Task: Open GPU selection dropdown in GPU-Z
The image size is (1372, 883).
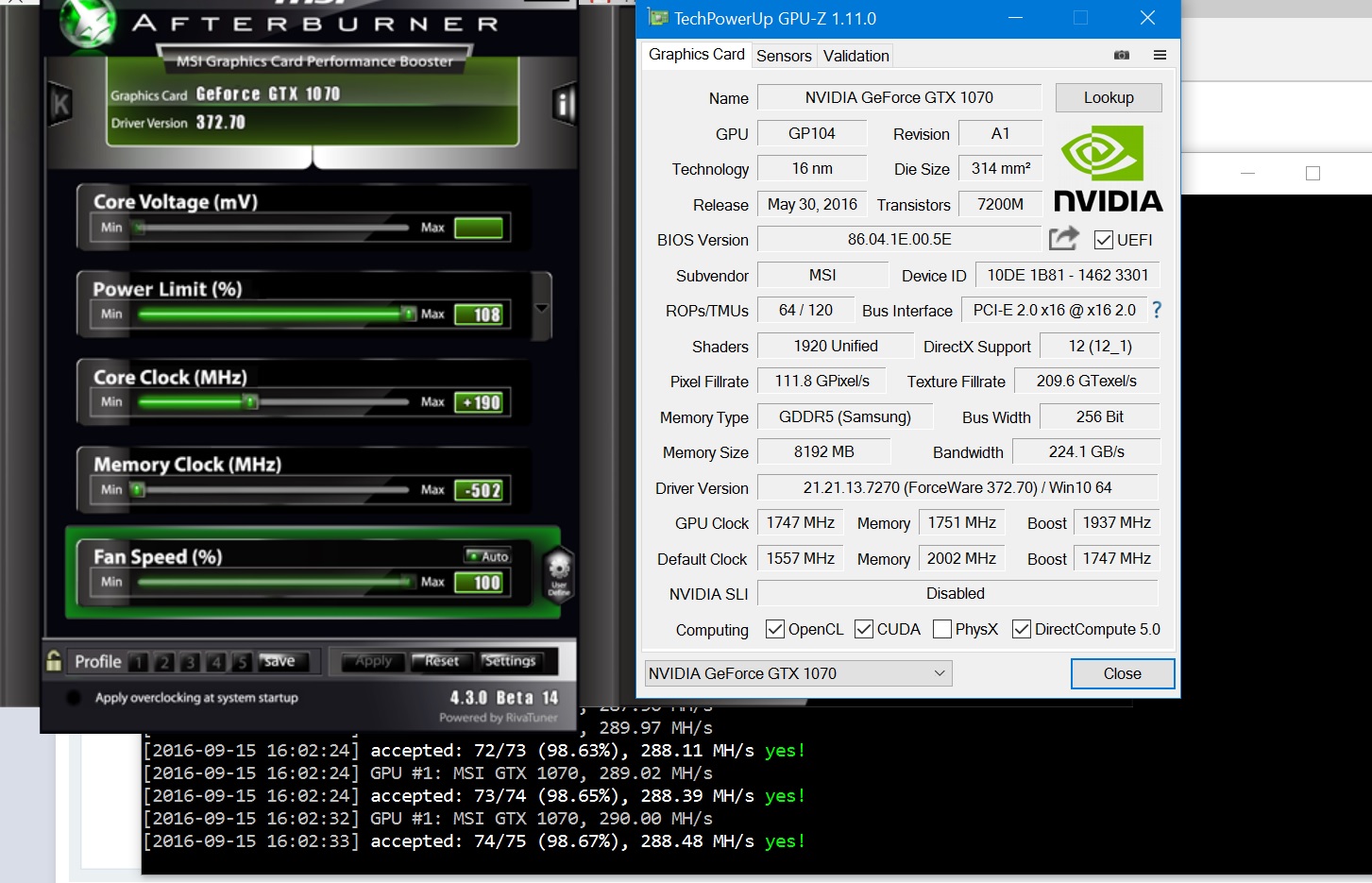Action: 798,673
